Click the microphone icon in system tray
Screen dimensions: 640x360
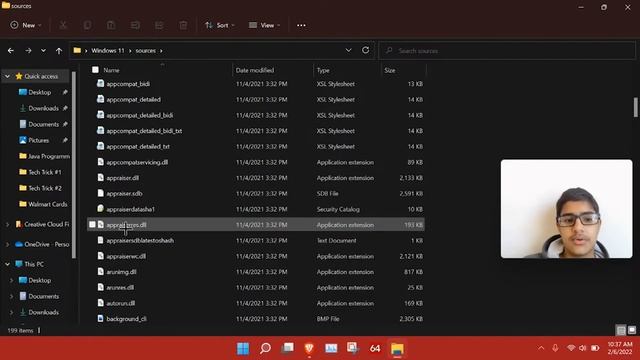(x=555, y=348)
